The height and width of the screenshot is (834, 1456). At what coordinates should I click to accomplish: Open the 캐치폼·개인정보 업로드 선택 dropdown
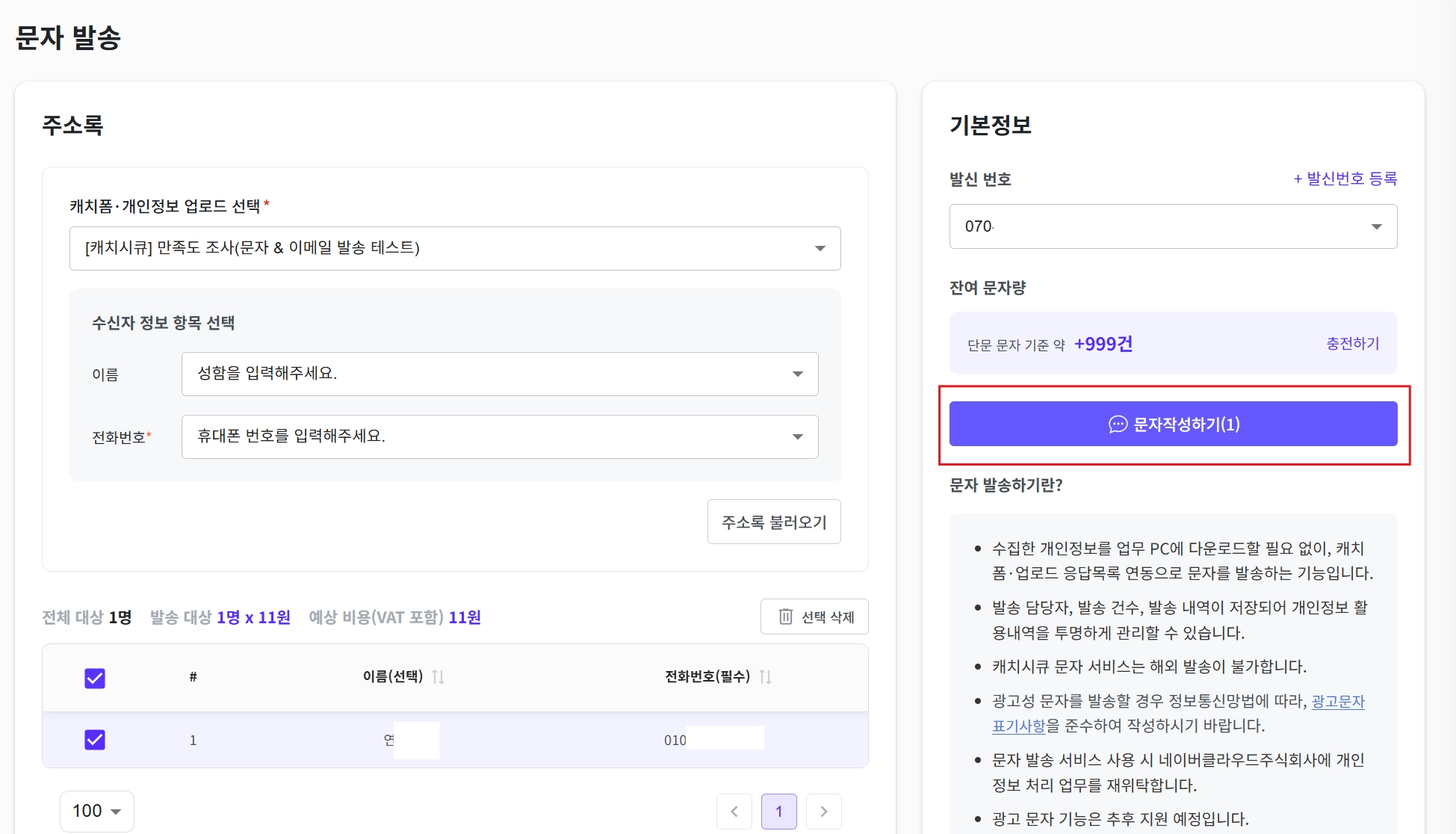pyautogui.click(x=454, y=248)
